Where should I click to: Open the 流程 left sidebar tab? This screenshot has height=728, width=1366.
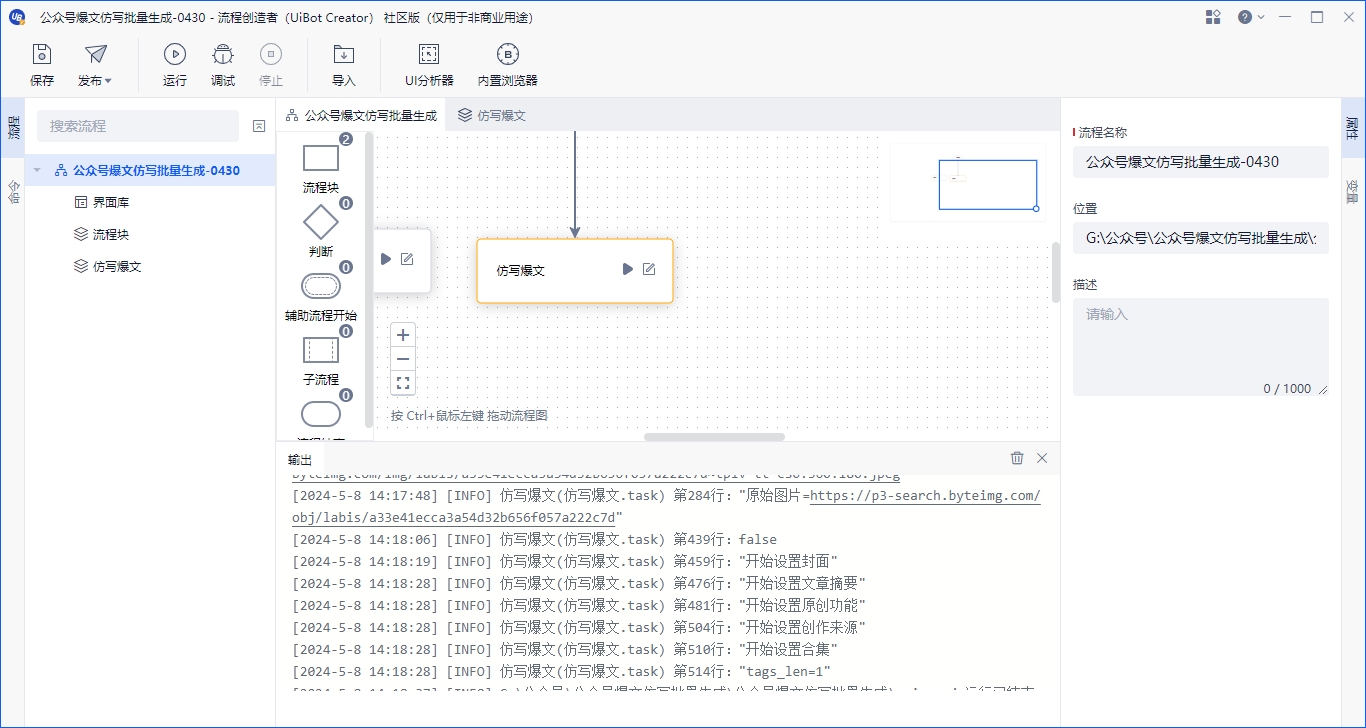click(12, 127)
